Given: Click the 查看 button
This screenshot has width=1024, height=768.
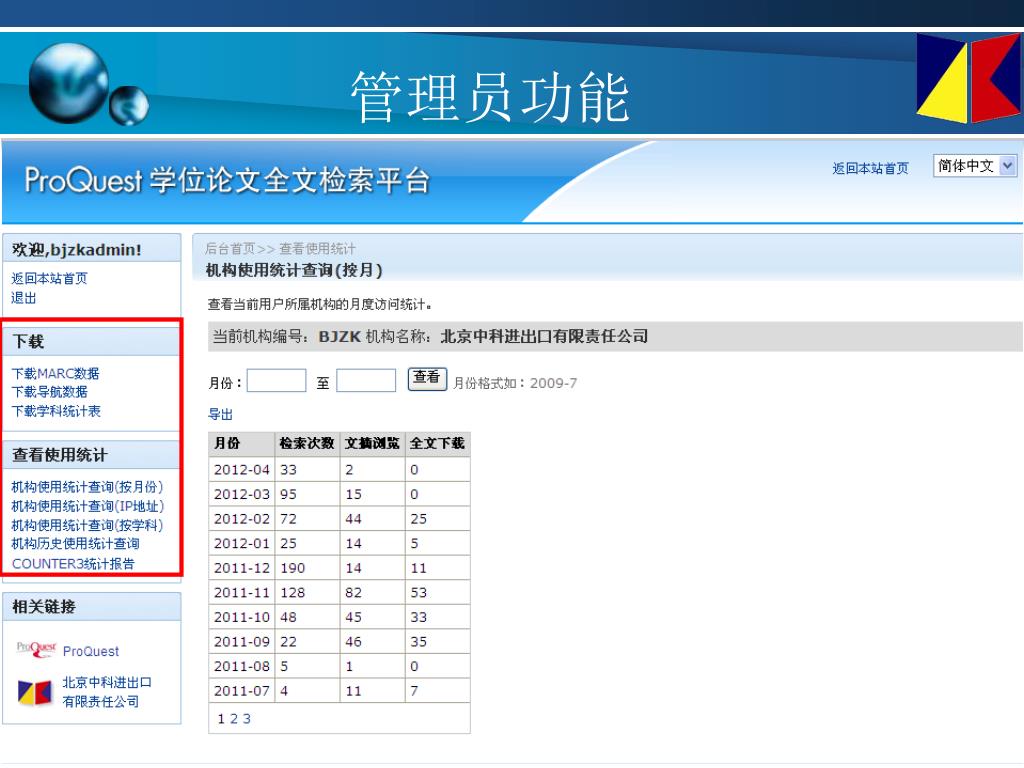Looking at the screenshot, I should coord(427,379).
